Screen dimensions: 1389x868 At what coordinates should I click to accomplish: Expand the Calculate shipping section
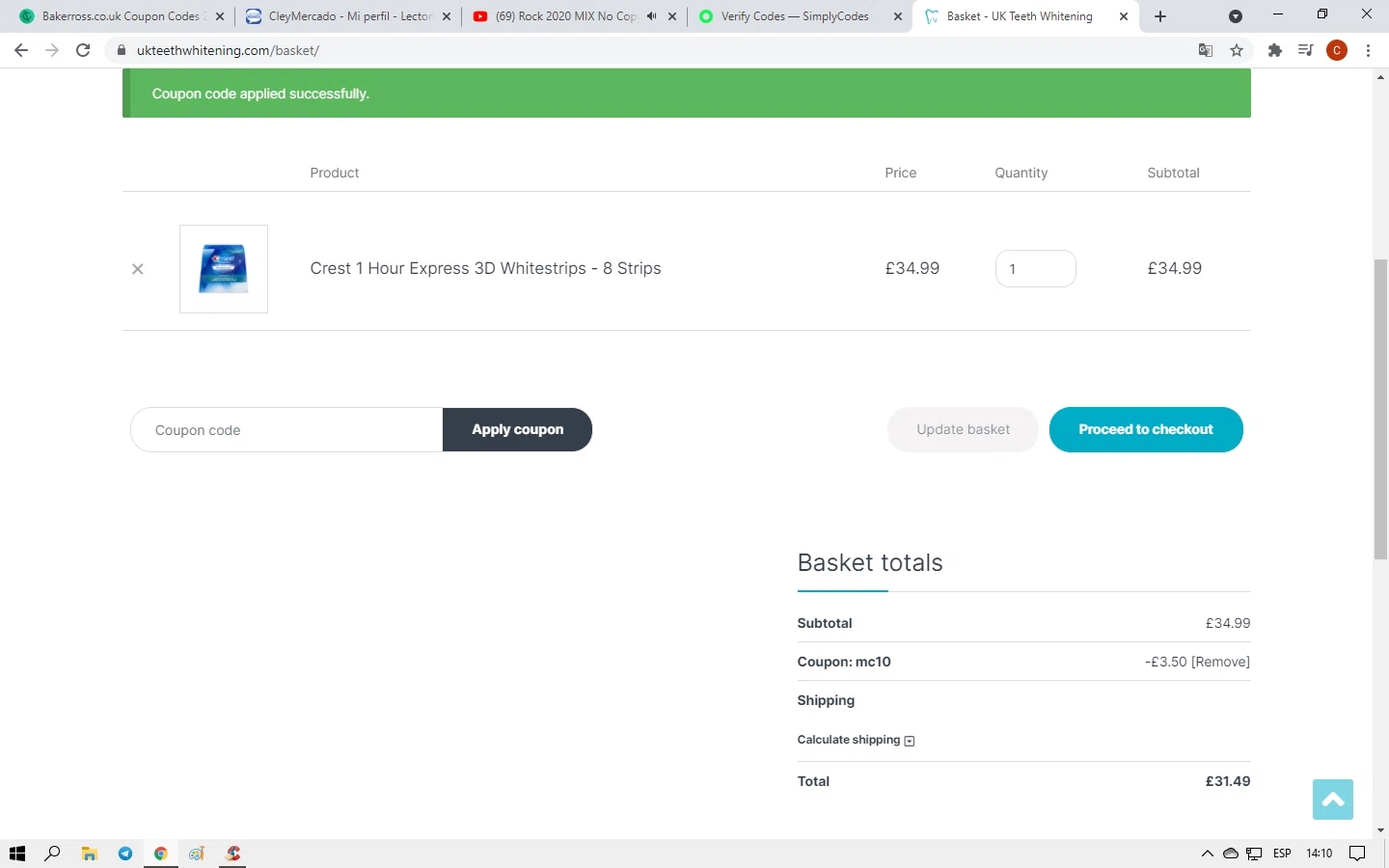tap(856, 740)
